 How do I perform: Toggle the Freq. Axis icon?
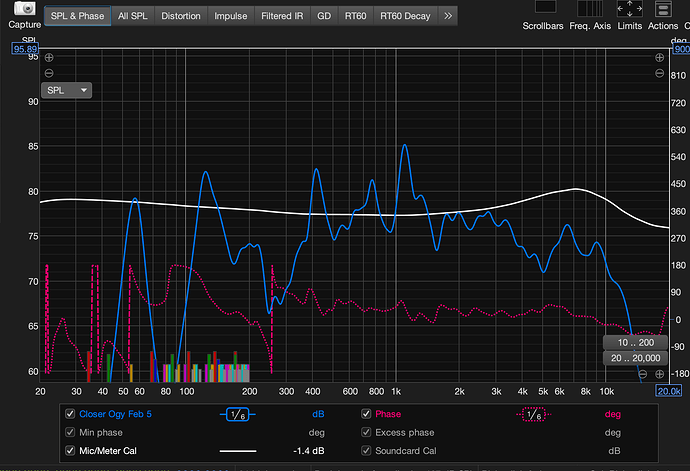point(590,8)
